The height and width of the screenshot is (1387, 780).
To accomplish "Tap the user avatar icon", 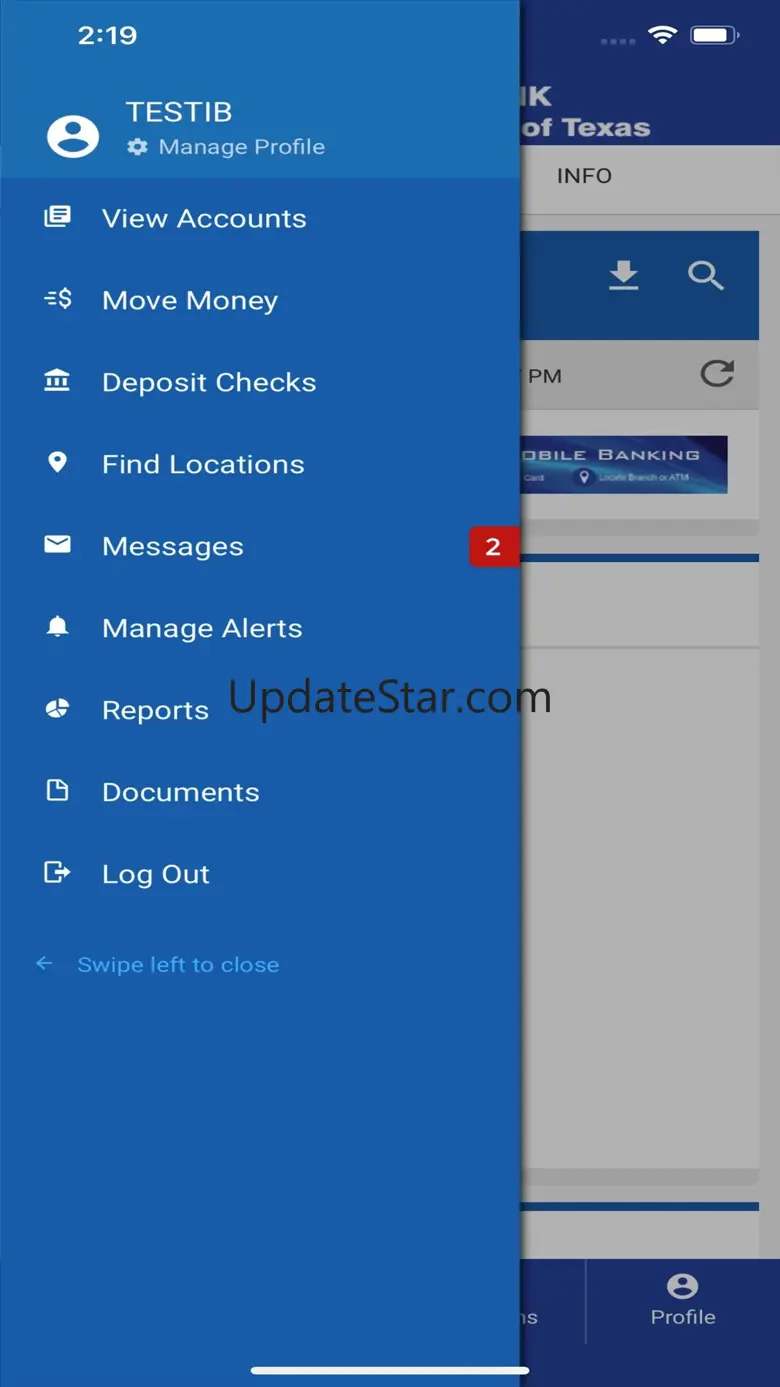I will 73,135.
